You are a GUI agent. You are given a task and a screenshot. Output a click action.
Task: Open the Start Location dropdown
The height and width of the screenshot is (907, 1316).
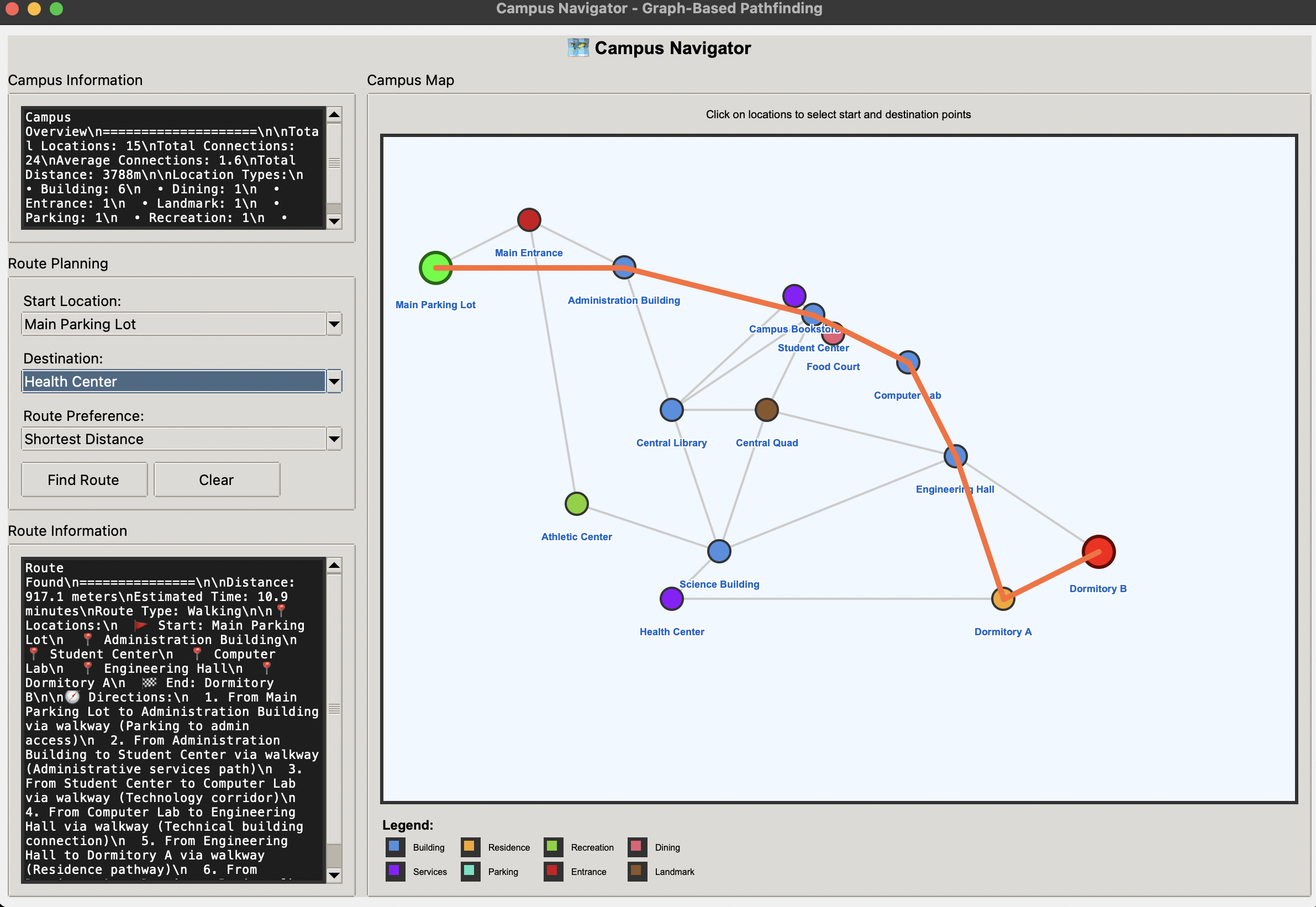(x=334, y=324)
